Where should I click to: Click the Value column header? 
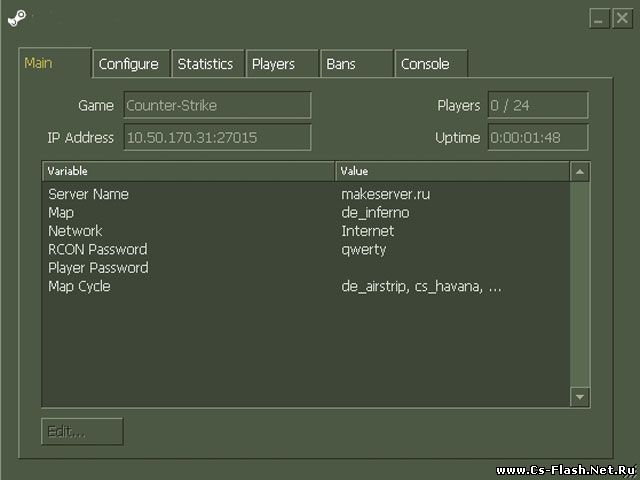click(451, 171)
